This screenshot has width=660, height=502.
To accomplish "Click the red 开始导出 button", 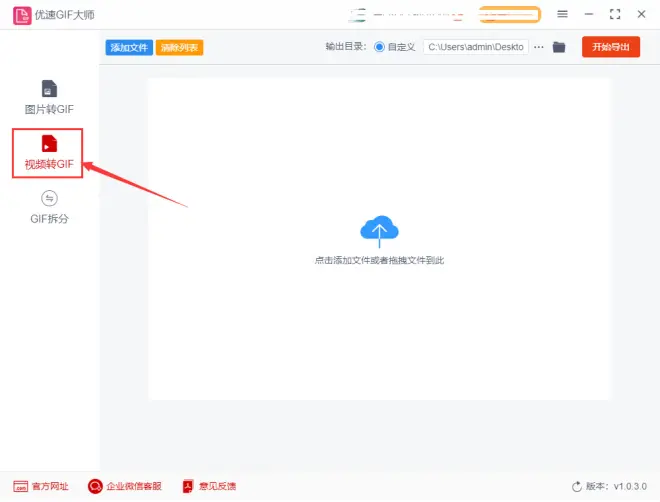I will click(x=611, y=47).
